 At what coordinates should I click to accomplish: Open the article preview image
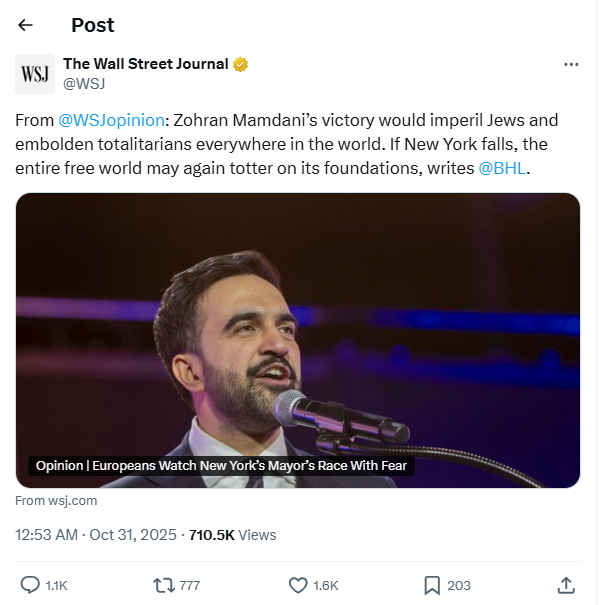tap(298, 320)
